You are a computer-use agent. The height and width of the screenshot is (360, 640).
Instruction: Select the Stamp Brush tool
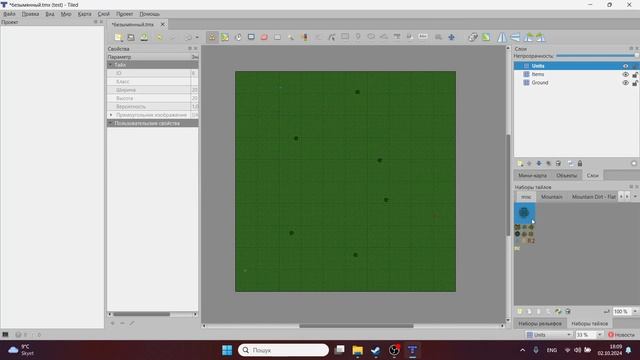coord(212,37)
